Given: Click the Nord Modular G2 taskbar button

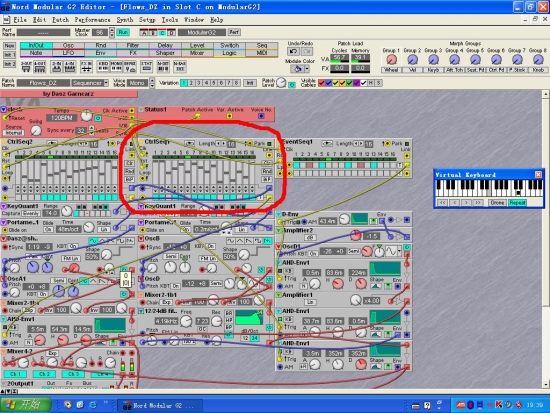Looking at the screenshot, I should (x=159, y=405).
